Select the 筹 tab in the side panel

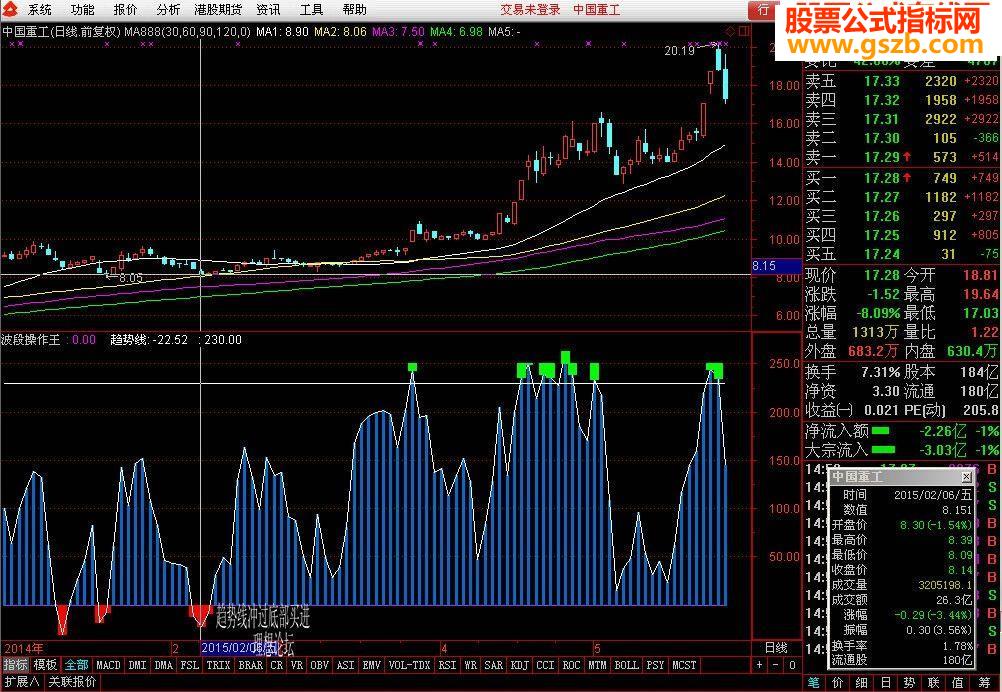tap(984, 683)
